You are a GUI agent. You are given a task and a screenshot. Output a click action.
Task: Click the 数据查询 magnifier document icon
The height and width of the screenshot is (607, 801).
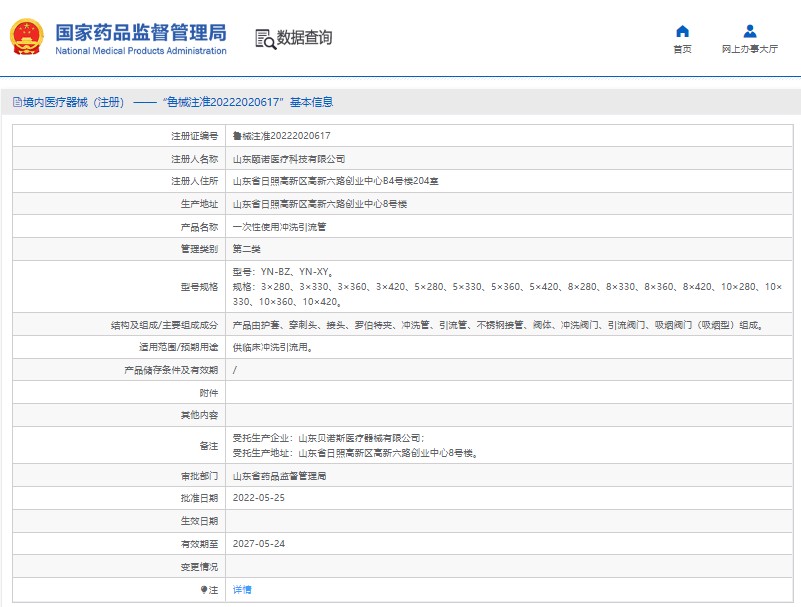(264, 39)
